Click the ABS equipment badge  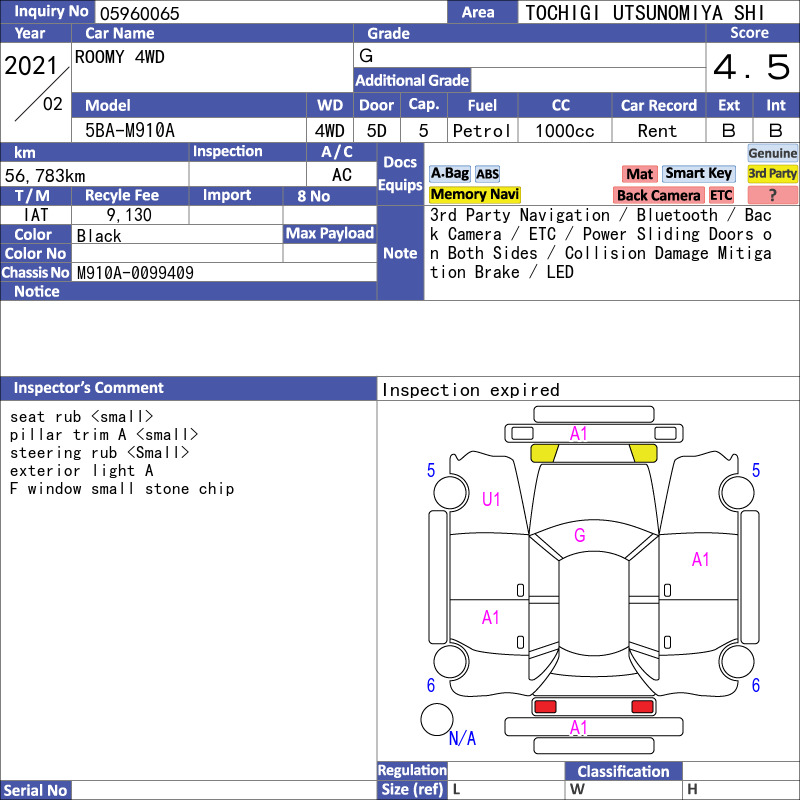click(487, 174)
